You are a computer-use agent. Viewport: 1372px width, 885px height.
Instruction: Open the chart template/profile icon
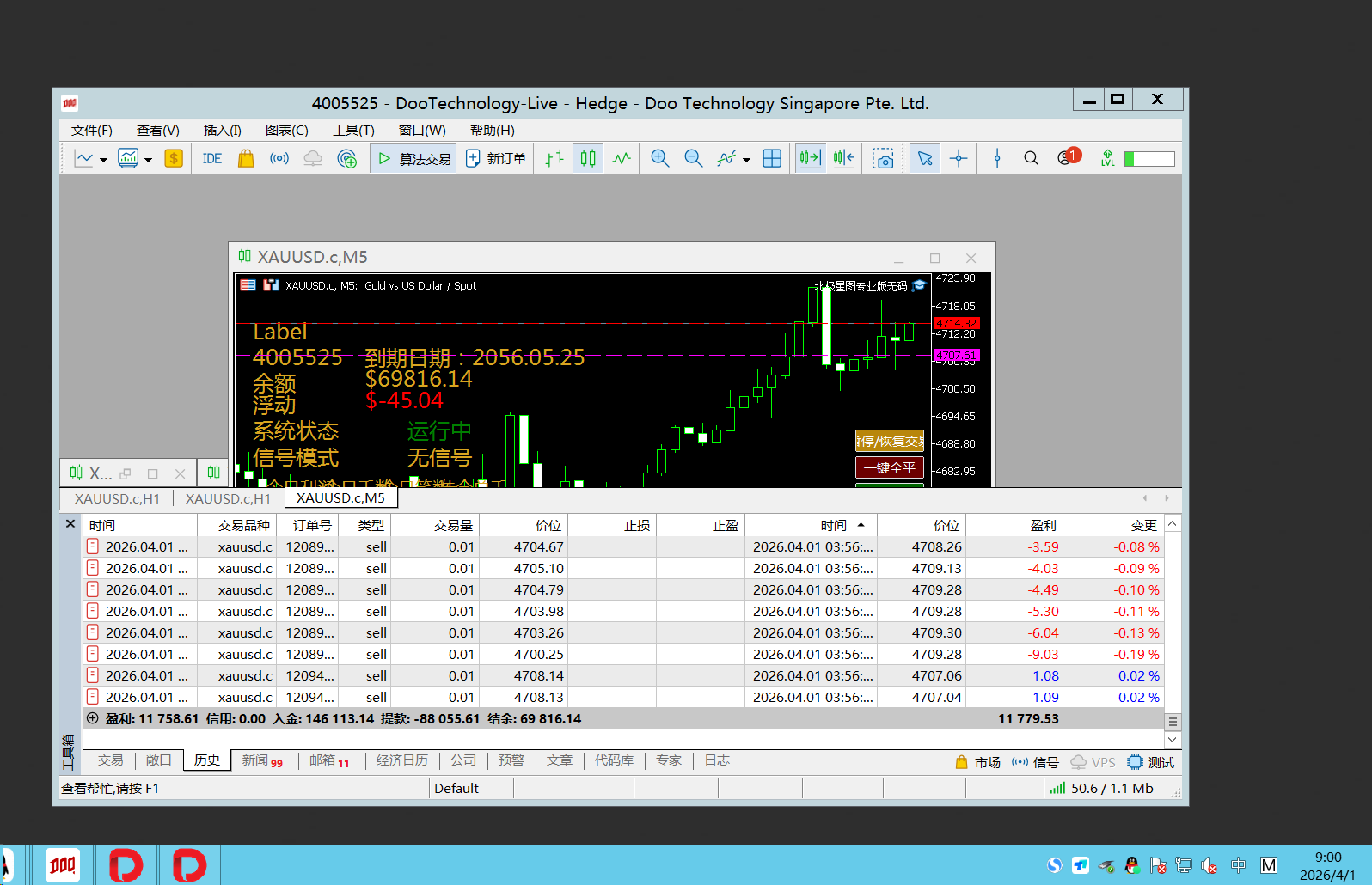(128, 158)
